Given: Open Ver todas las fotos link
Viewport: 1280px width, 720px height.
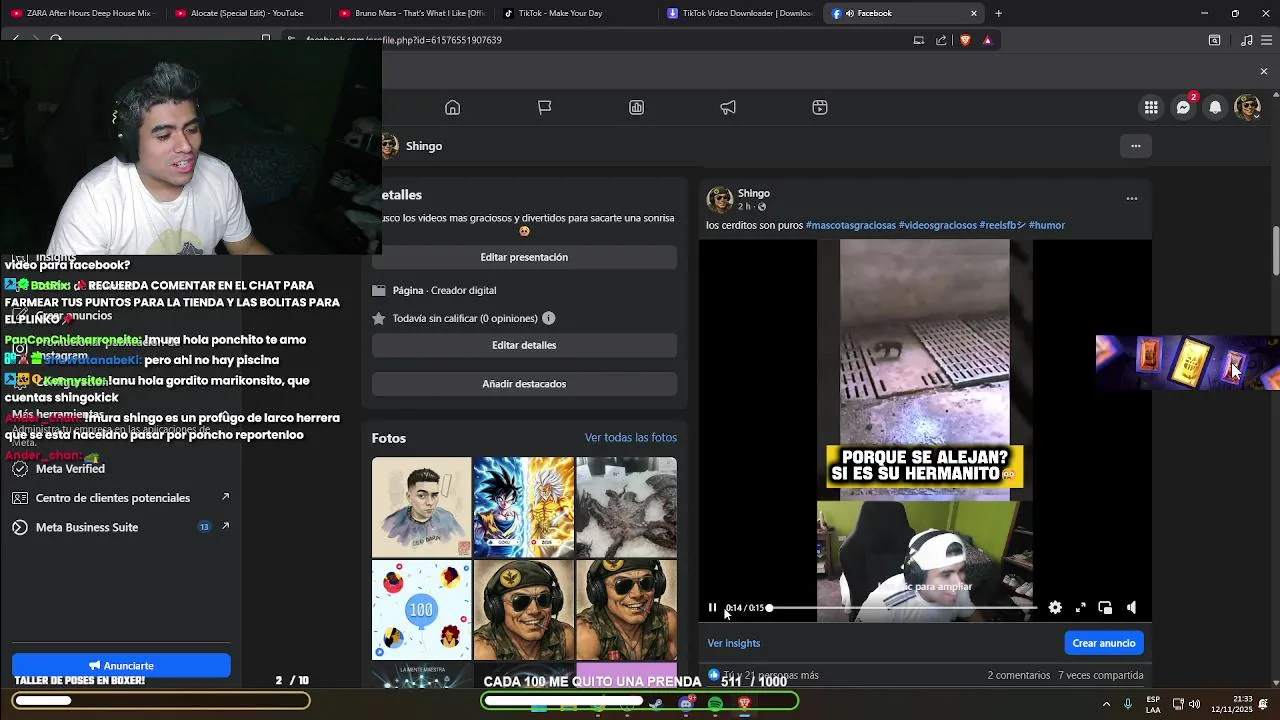Looking at the screenshot, I should click(x=631, y=438).
